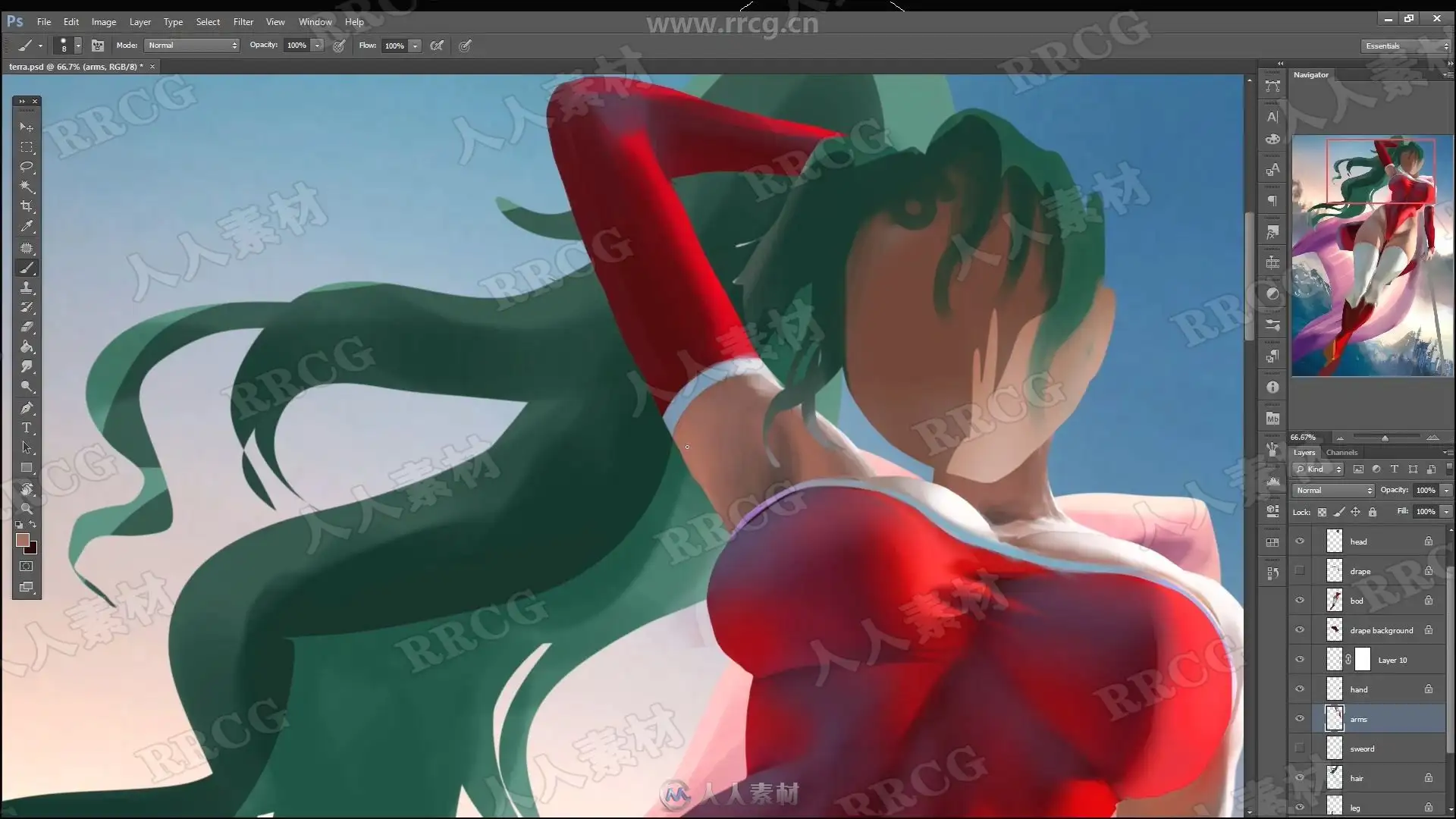Screen dimensions: 1456x819
Task: Show the drape layer
Action: (1300, 571)
